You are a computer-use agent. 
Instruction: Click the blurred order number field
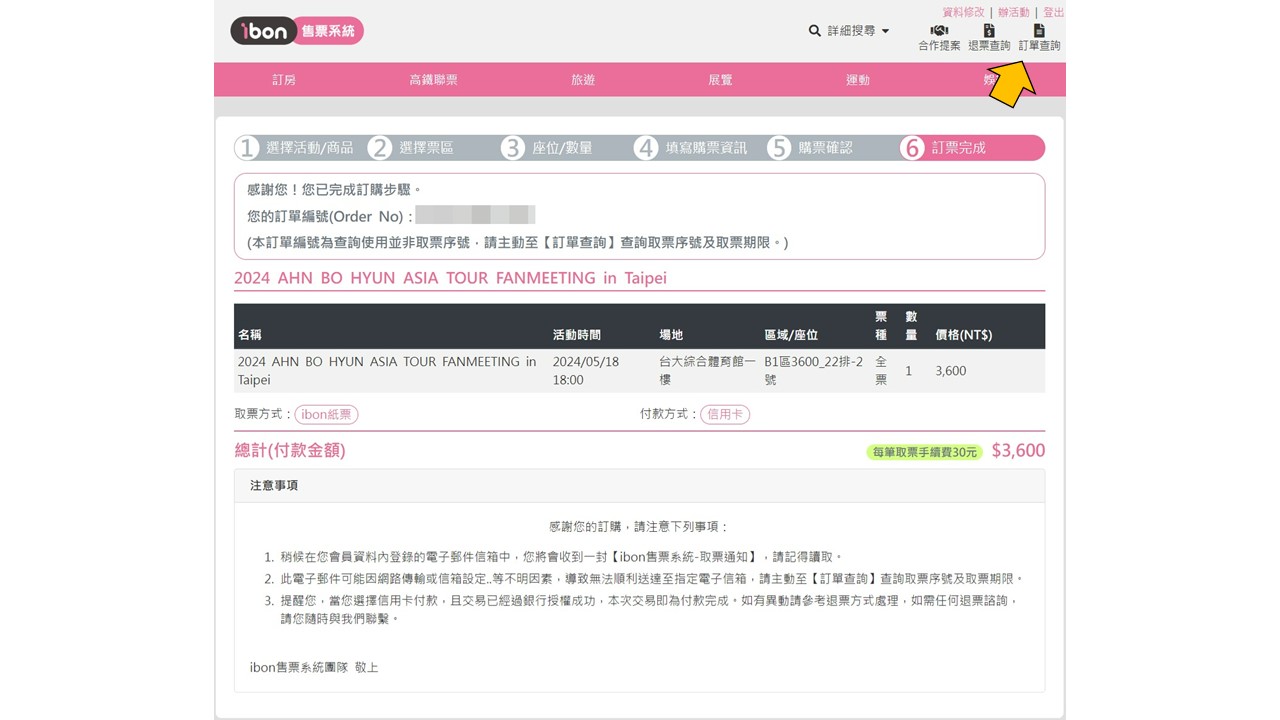(475, 215)
